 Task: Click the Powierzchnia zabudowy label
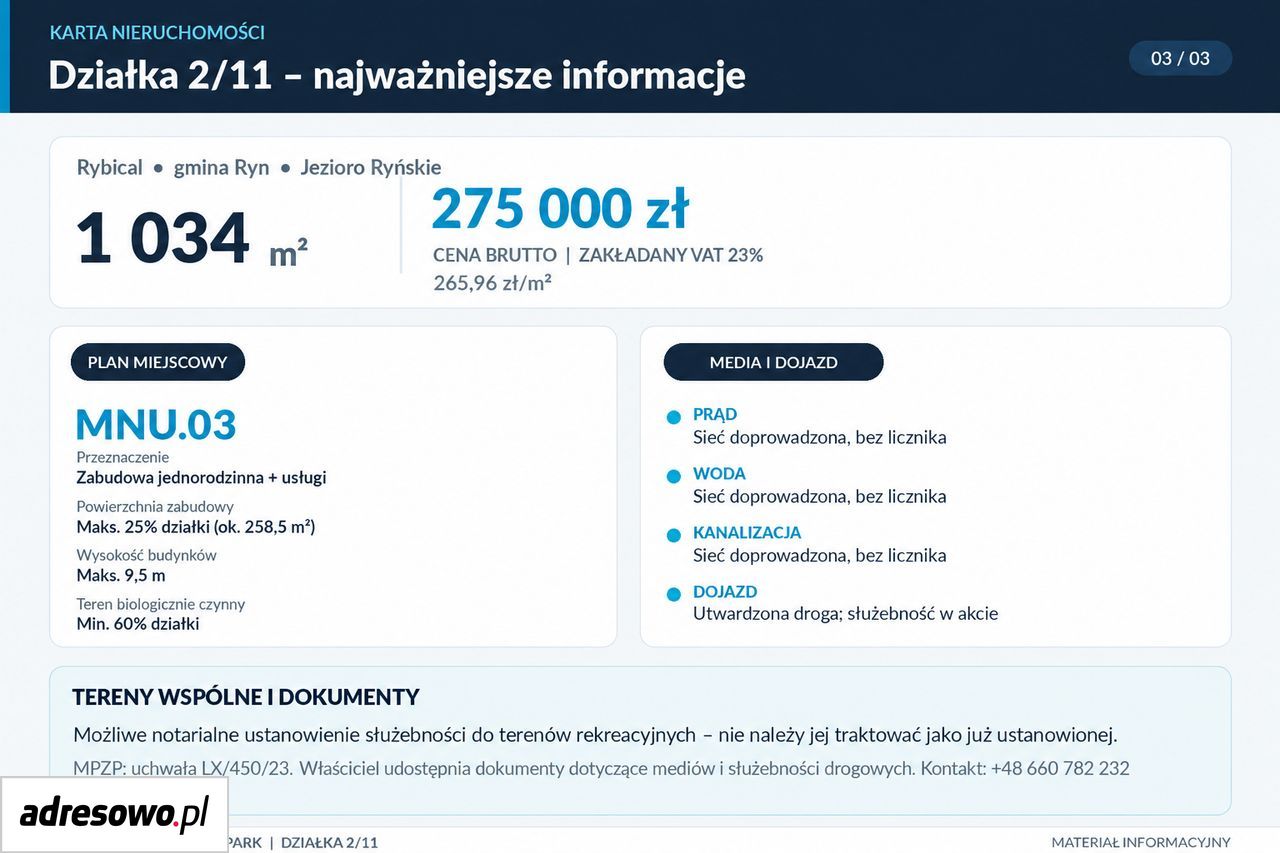[155, 507]
